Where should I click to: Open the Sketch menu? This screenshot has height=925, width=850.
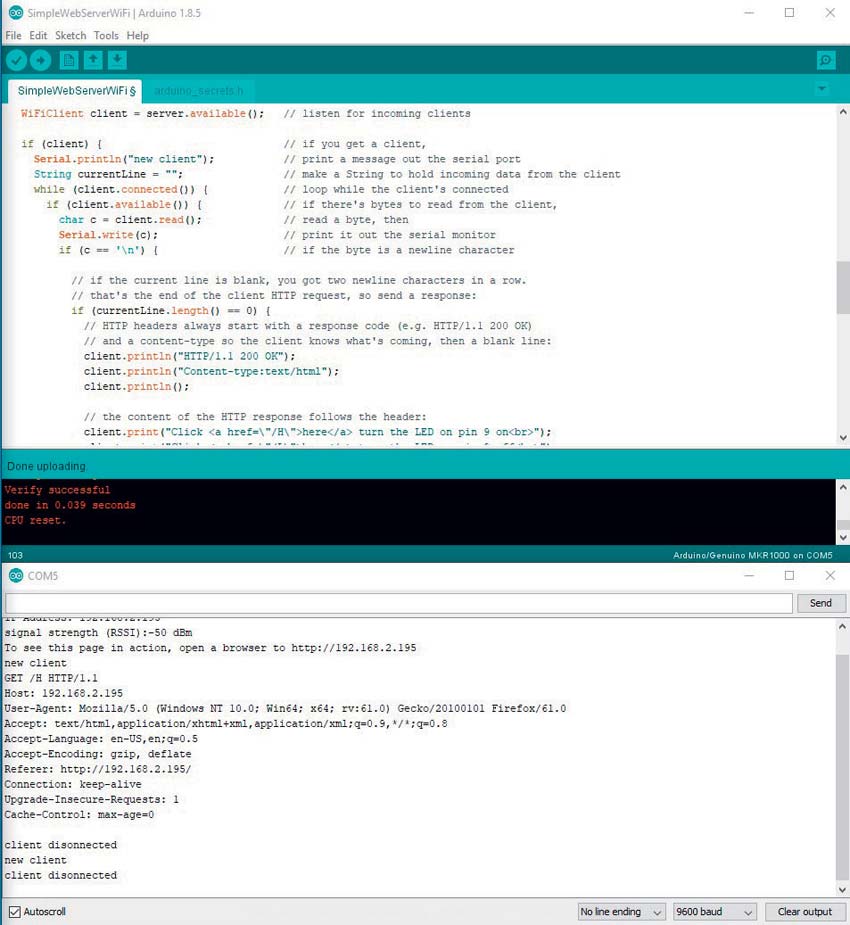[x=70, y=35]
